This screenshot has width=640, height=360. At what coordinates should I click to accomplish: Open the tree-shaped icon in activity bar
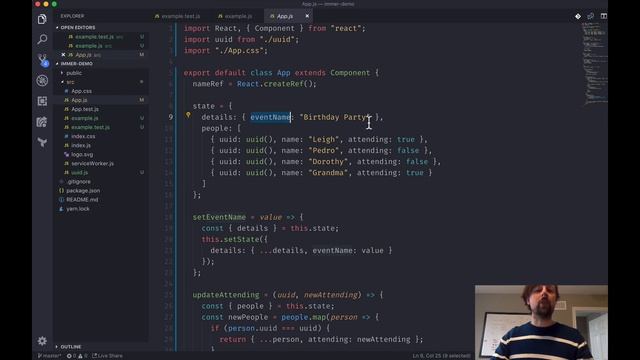point(42,142)
